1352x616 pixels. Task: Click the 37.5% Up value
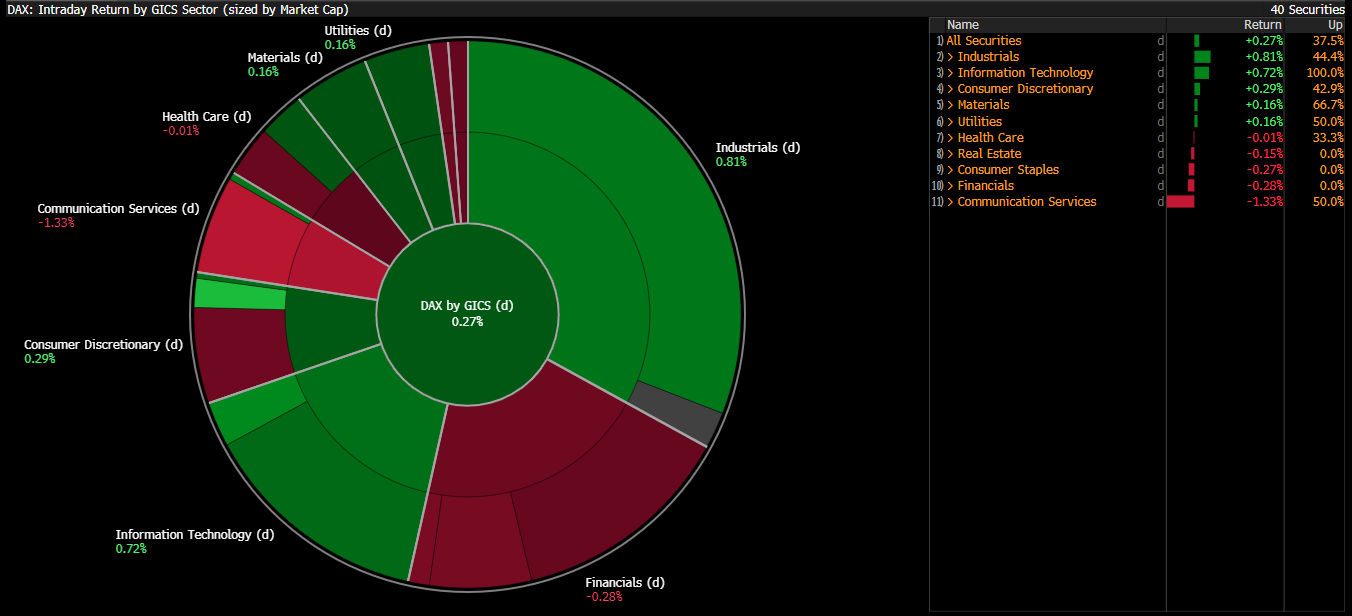(x=1328, y=41)
